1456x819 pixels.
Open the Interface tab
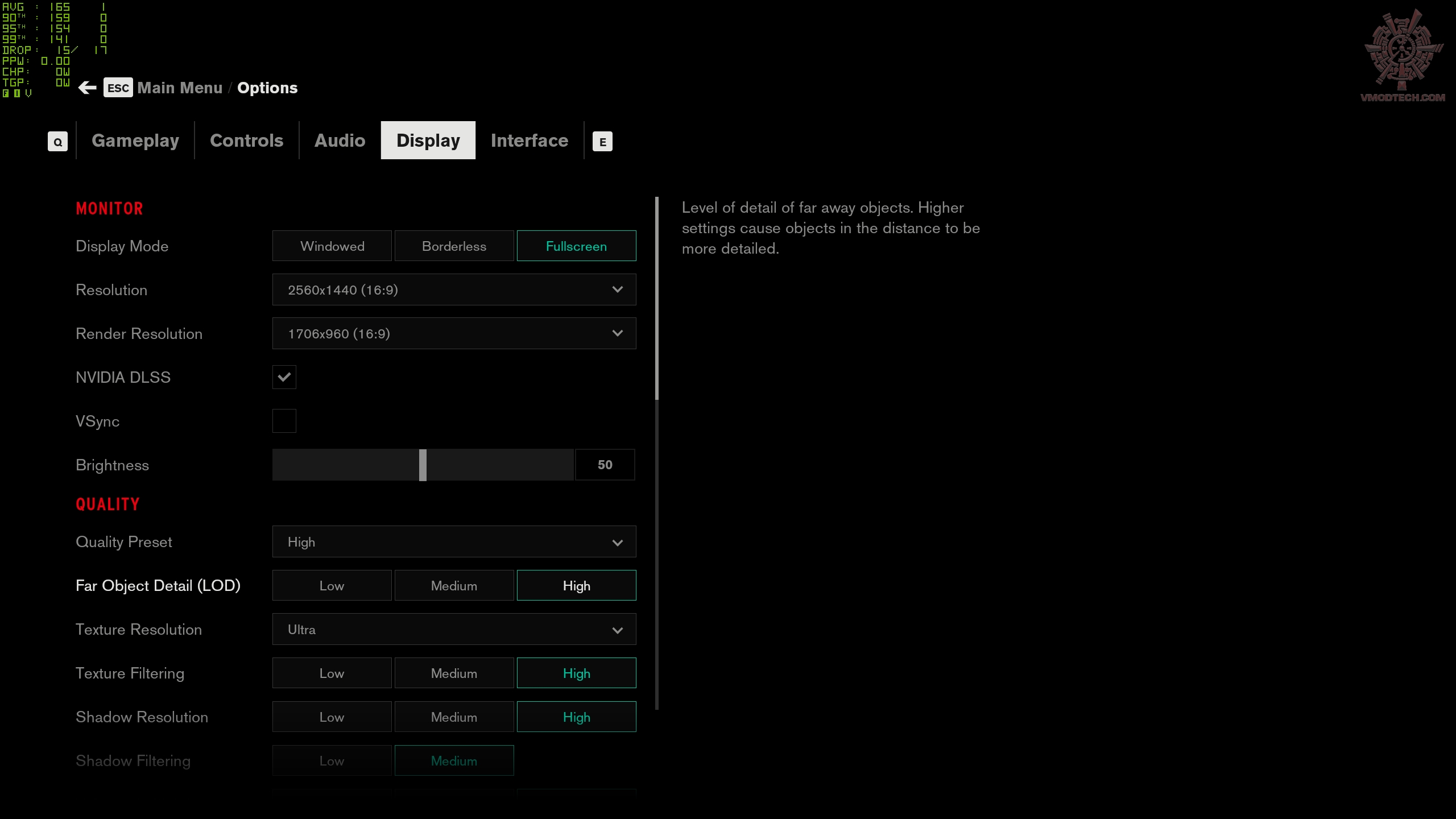coord(529,140)
